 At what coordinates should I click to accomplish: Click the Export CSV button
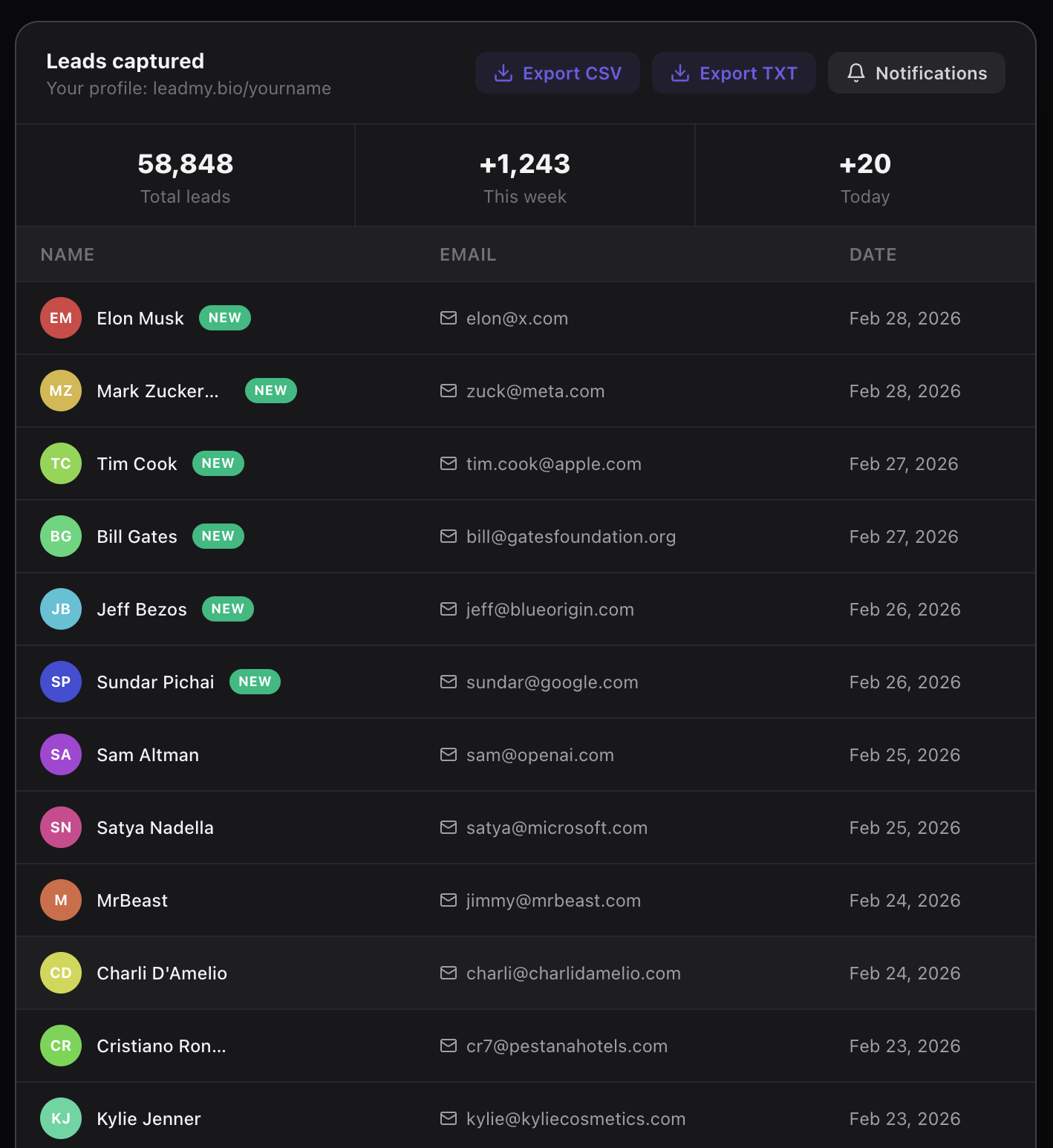558,73
